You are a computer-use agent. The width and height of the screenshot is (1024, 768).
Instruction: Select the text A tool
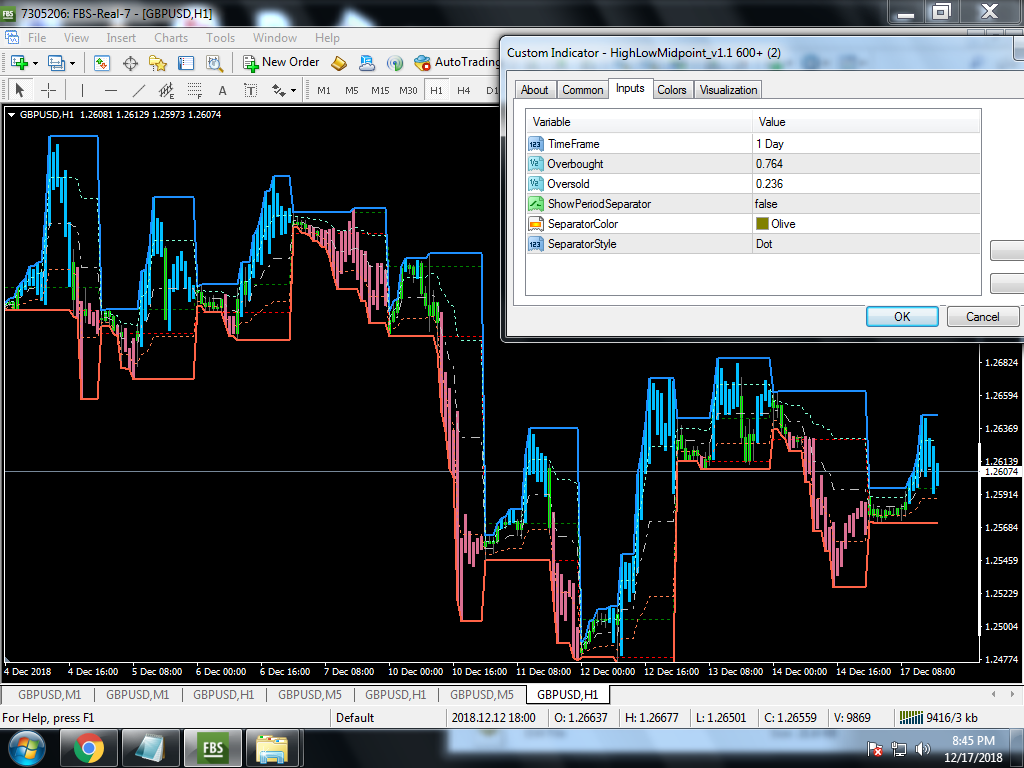pos(223,90)
